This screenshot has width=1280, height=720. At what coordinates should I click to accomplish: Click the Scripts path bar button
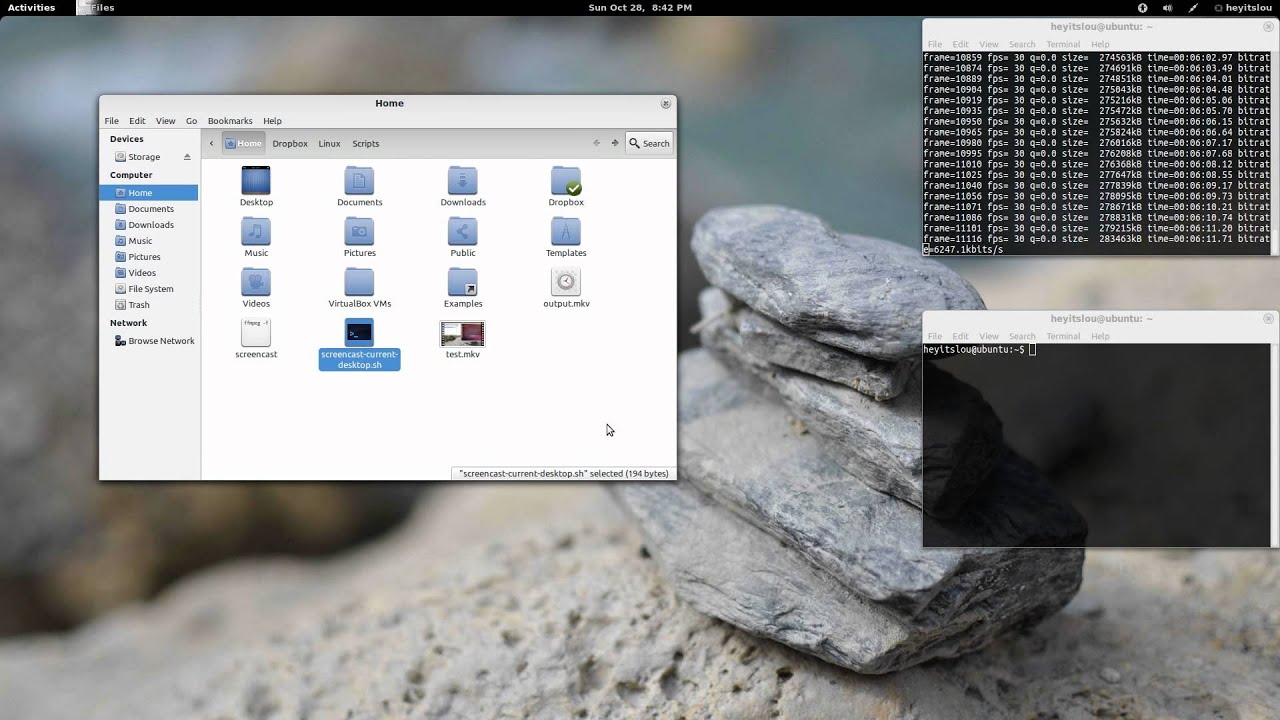click(366, 143)
